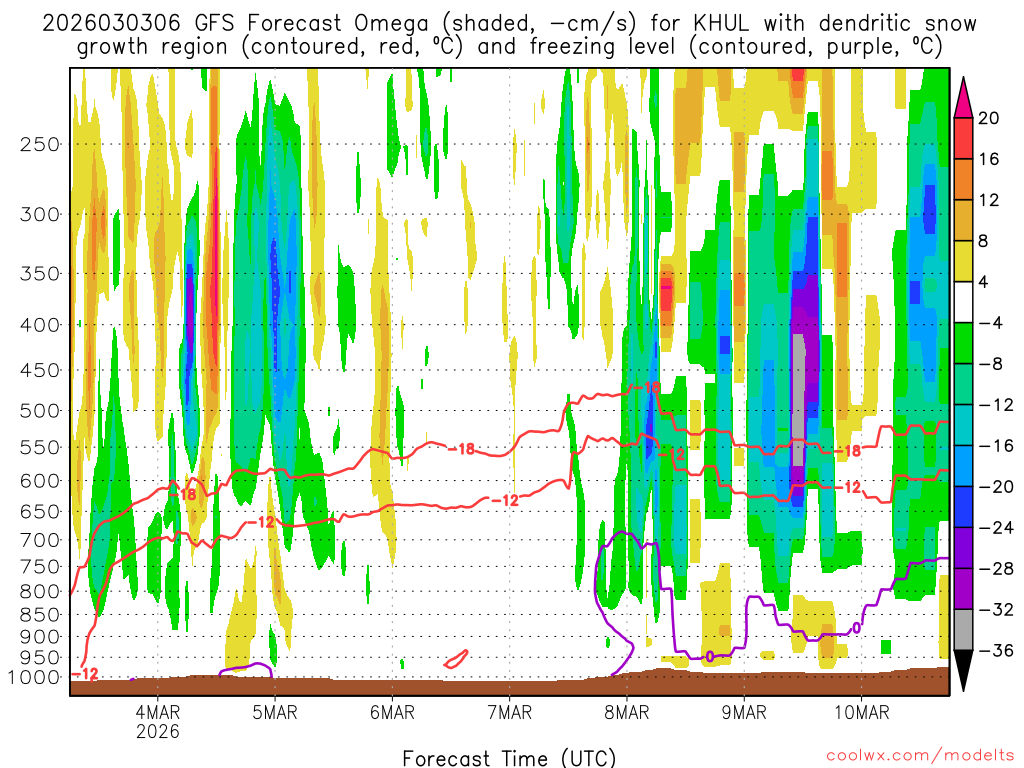The image size is (1024, 768).
Task: Click the 20 colorbar value label
Action: pos(989,118)
